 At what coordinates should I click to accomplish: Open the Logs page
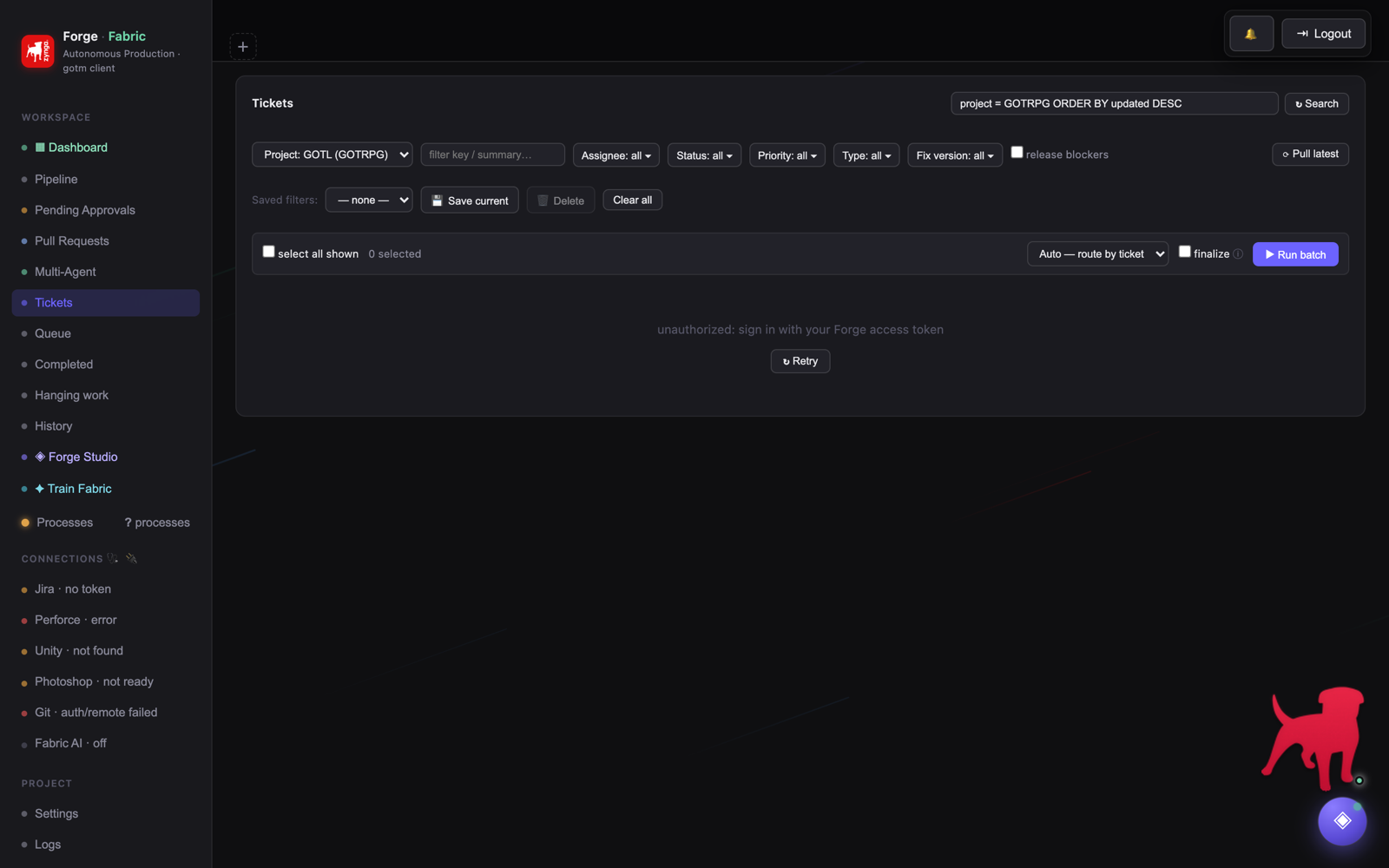106,845
